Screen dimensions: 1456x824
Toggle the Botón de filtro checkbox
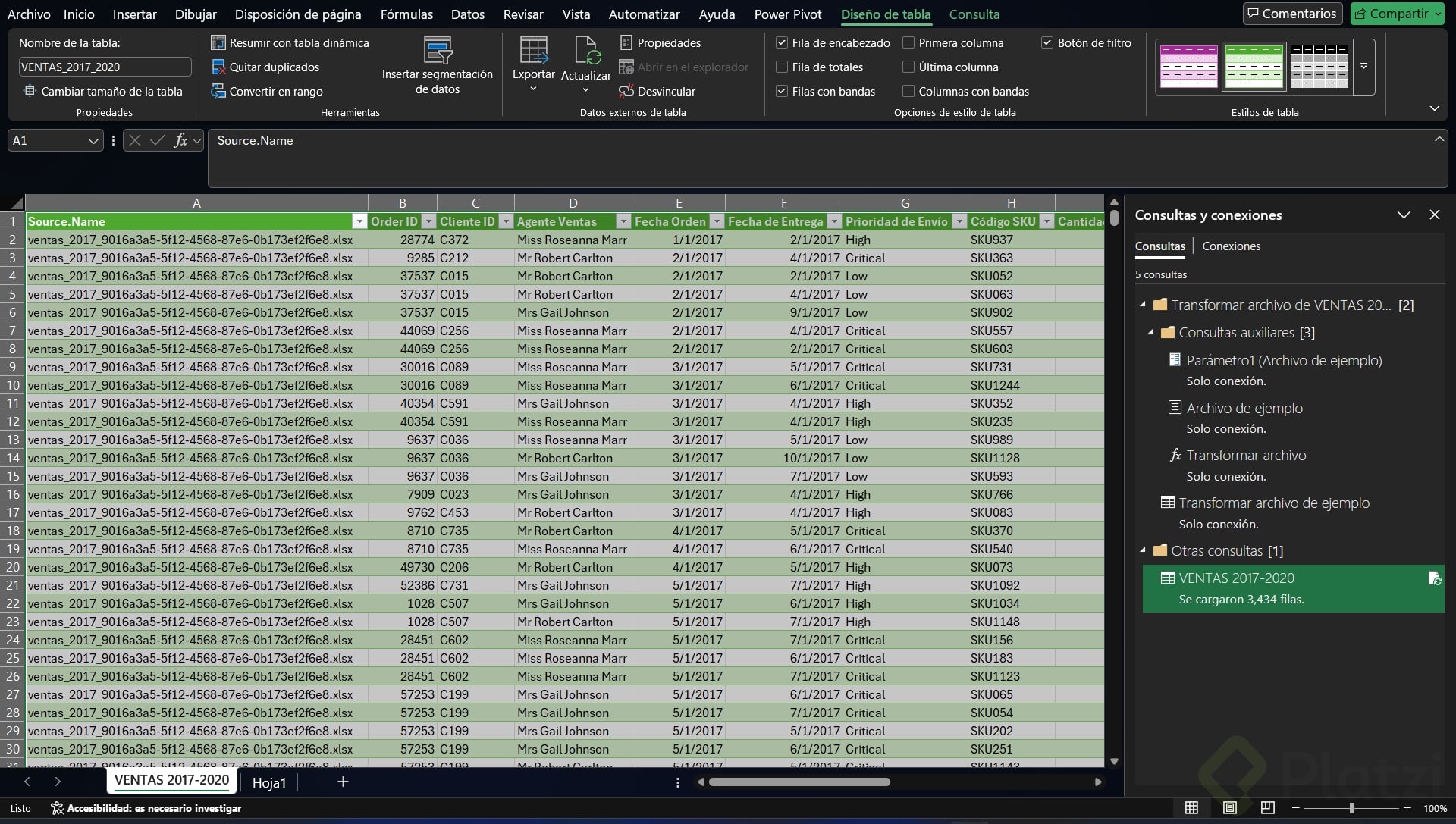1047,43
